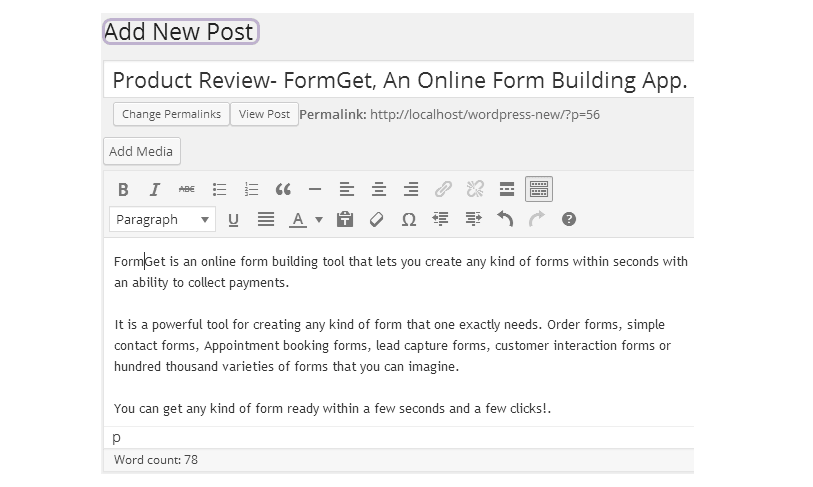Apply blockquote formatting

(x=283, y=189)
